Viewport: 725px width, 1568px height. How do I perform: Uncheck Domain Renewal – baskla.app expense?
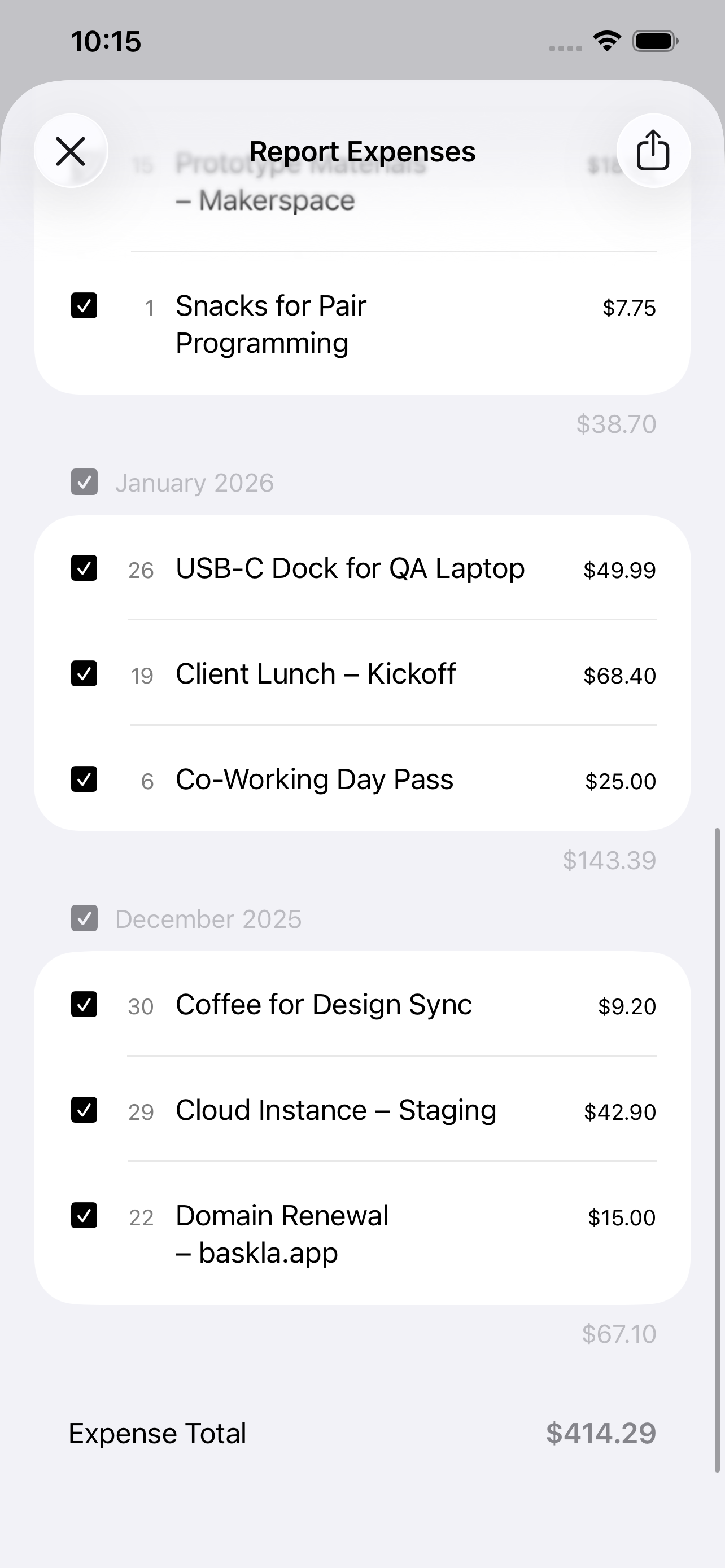point(84,1216)
